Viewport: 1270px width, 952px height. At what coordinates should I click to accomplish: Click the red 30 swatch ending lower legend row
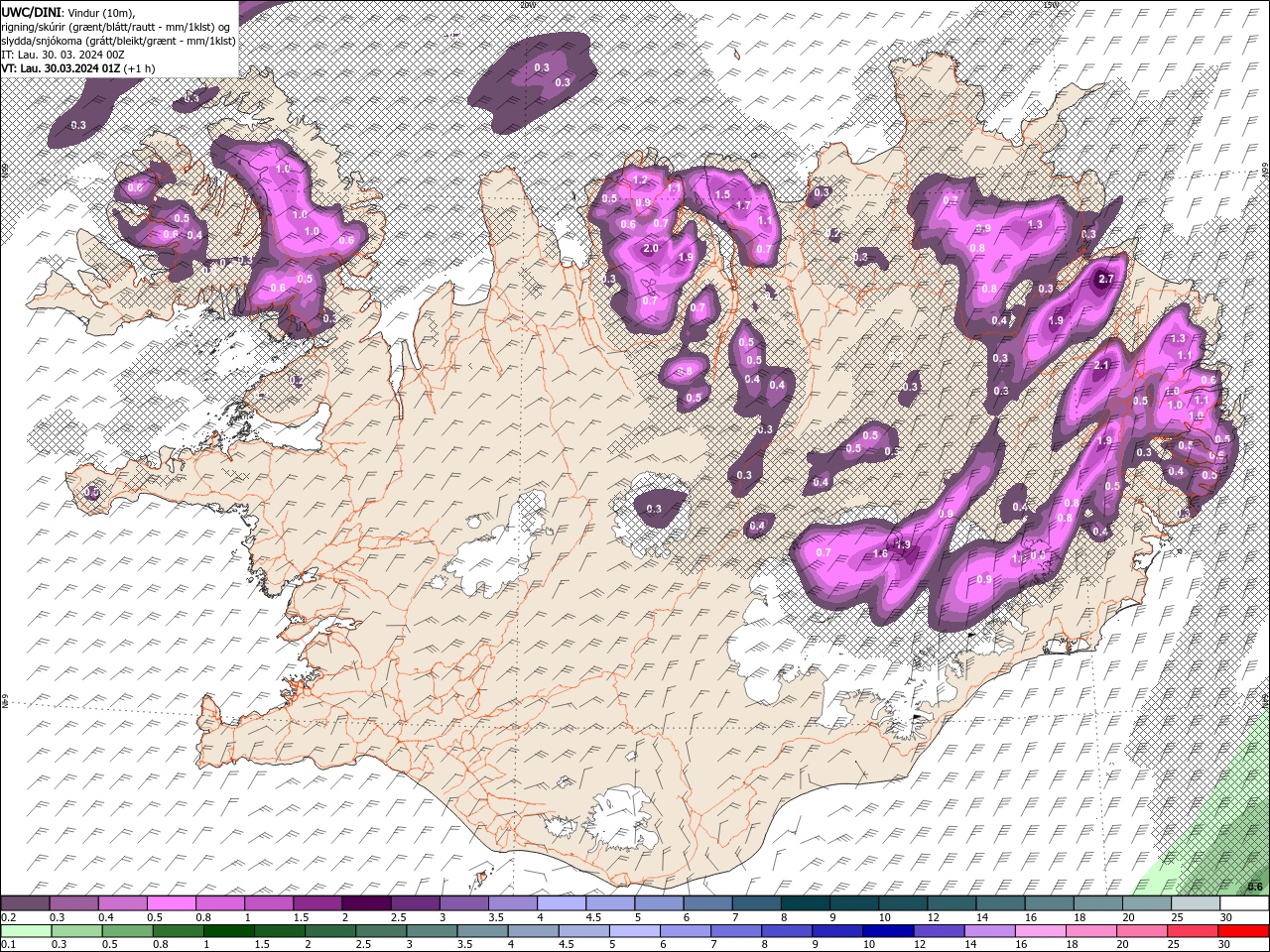(1243, 931)
